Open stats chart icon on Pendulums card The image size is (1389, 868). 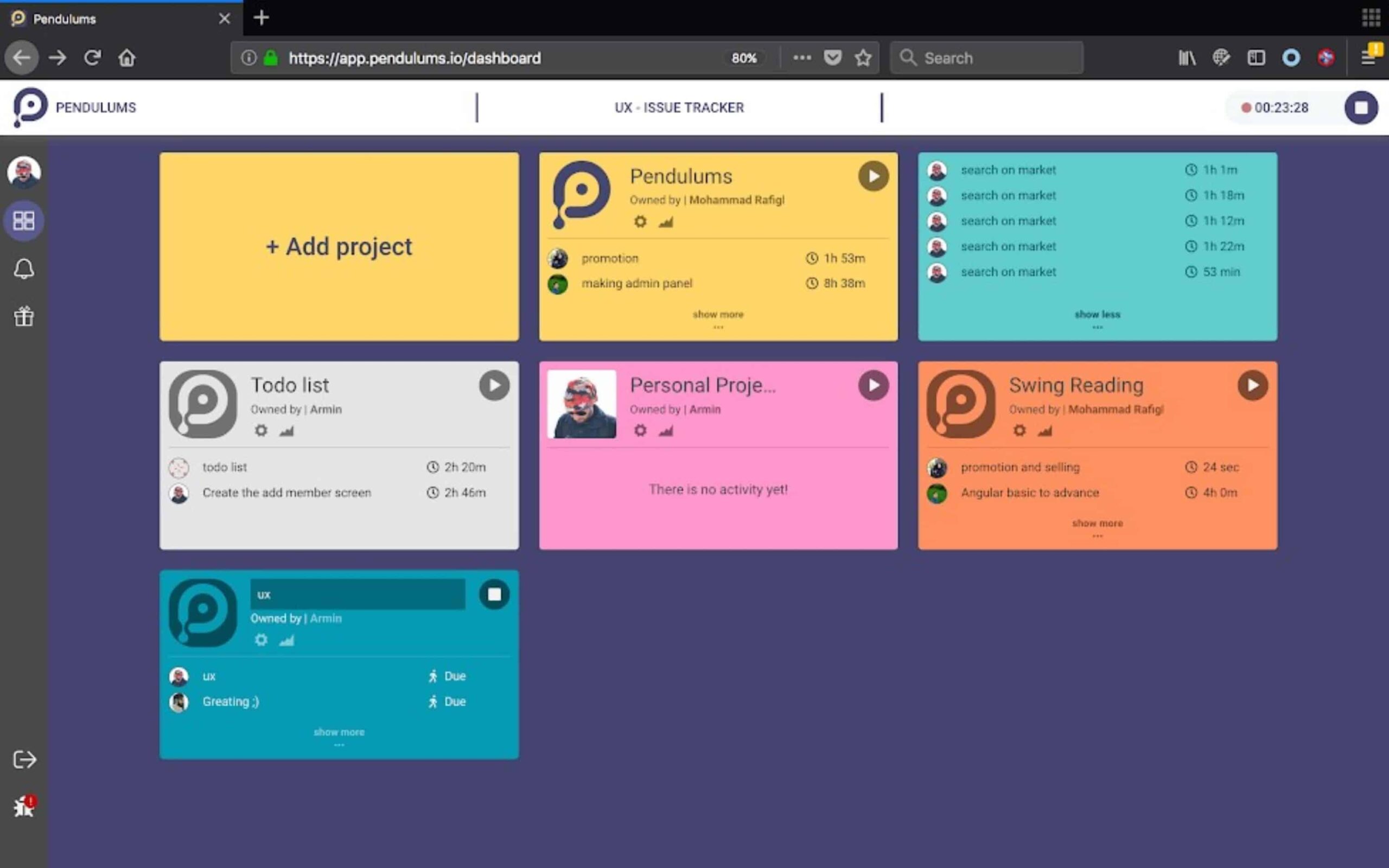pyautogui.click(x=666, y=222)
